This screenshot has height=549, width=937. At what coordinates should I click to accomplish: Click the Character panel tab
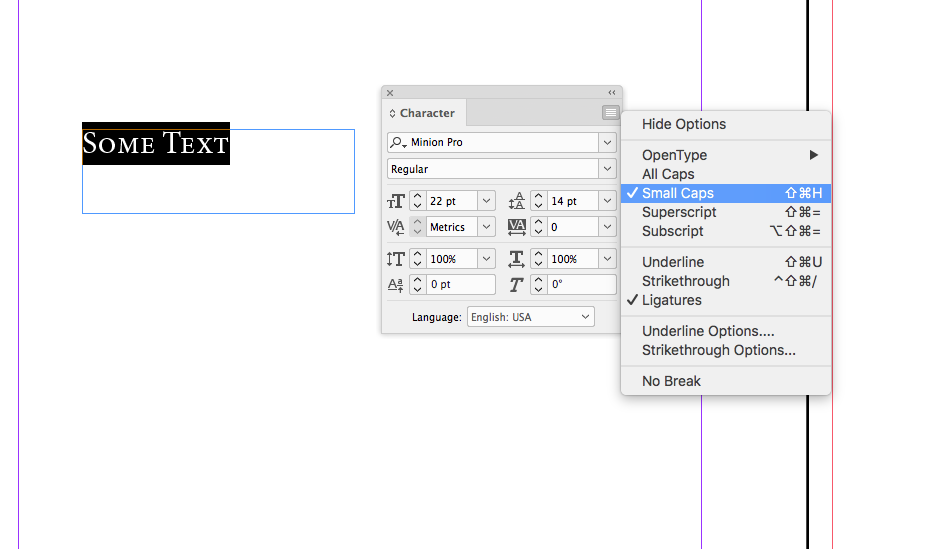point(426,113)
